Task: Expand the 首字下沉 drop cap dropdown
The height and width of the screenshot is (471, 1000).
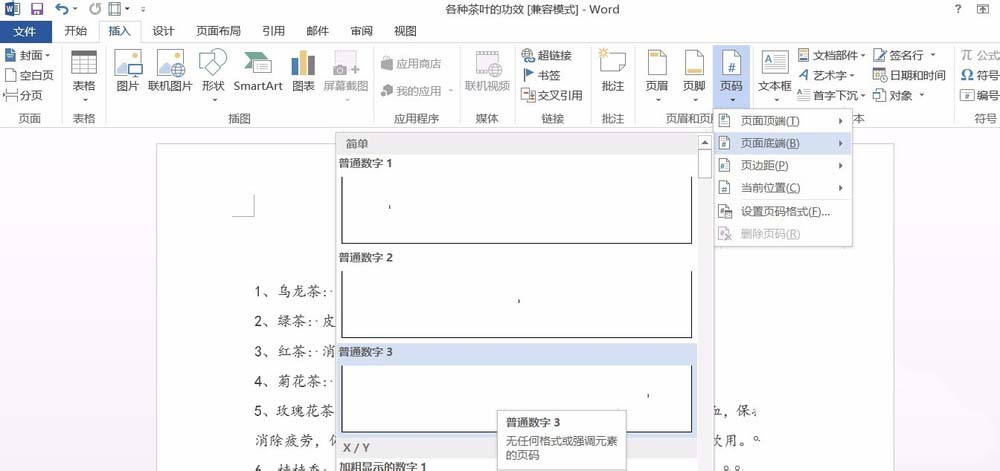Action: [x=863, y=96]
